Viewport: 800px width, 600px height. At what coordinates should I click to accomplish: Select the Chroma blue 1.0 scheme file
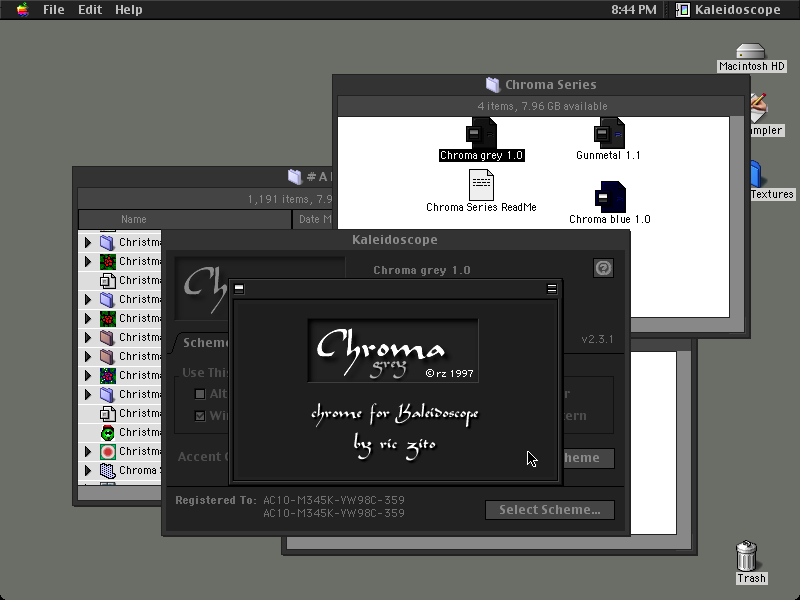610,197
